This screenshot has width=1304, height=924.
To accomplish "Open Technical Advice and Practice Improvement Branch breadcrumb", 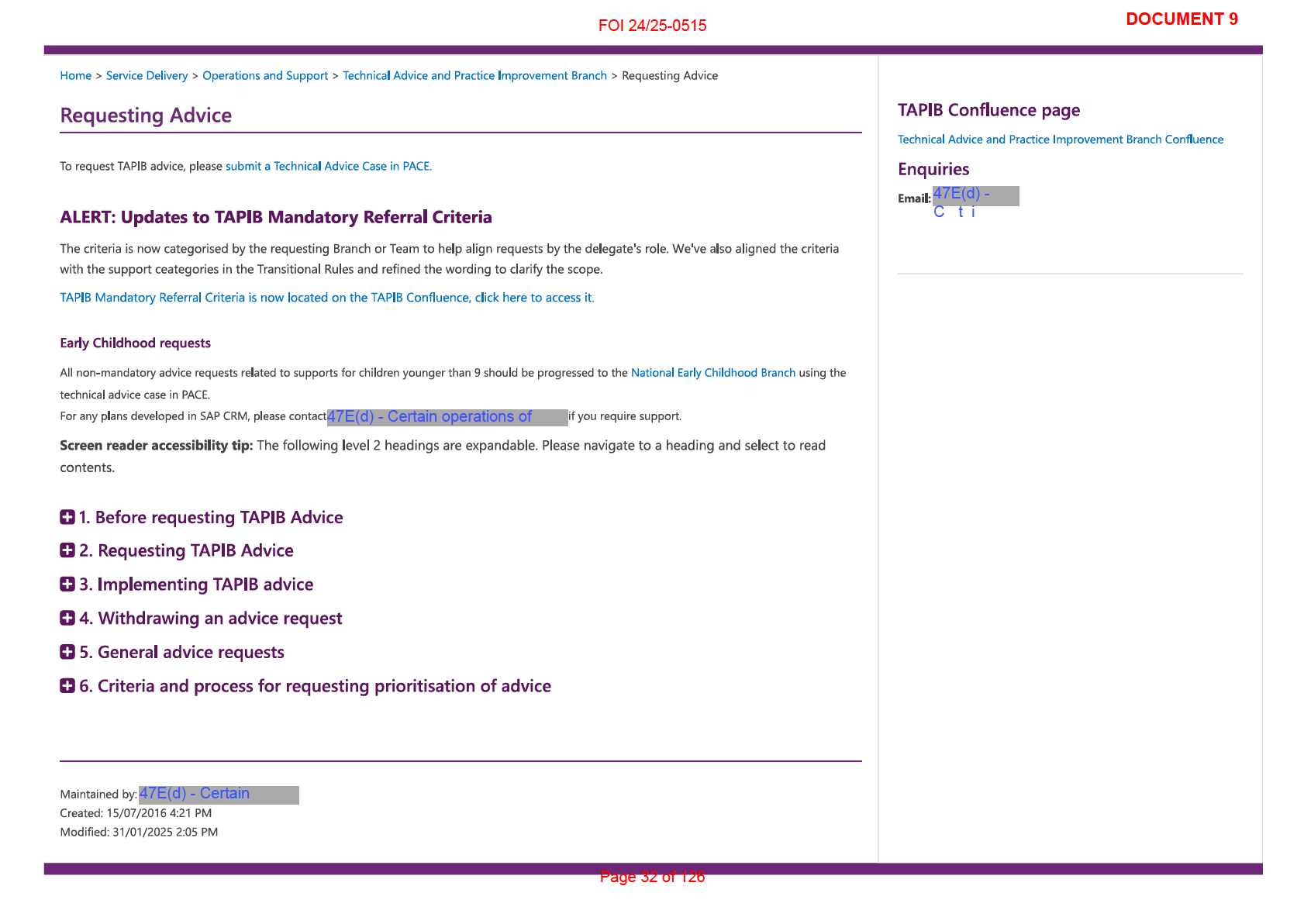I will (474, 75).
